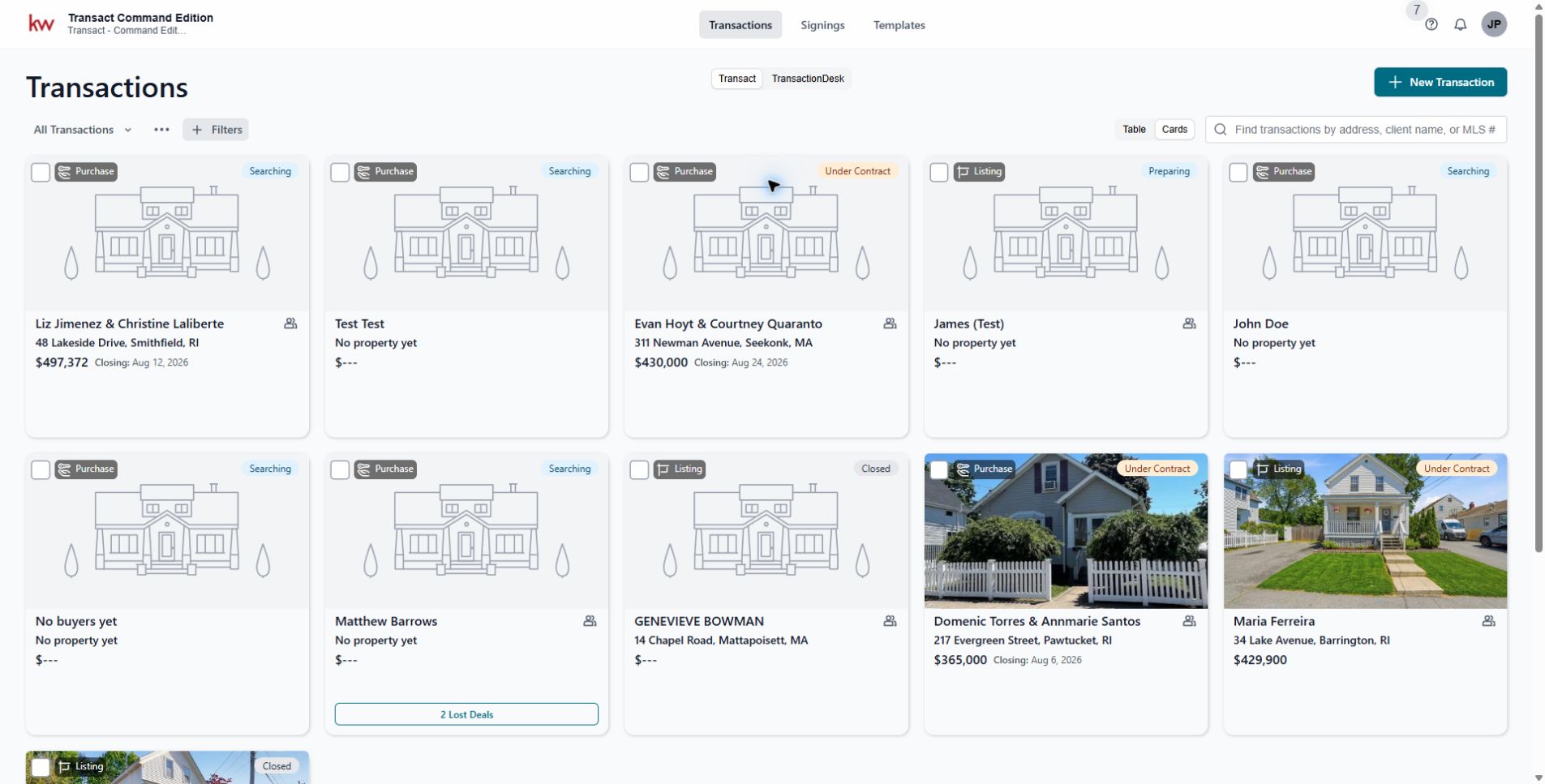This screenshot has height=784, width=1545.
Task: Click price $365,000 on Domenic Torres card
Action: click(960, 660)
